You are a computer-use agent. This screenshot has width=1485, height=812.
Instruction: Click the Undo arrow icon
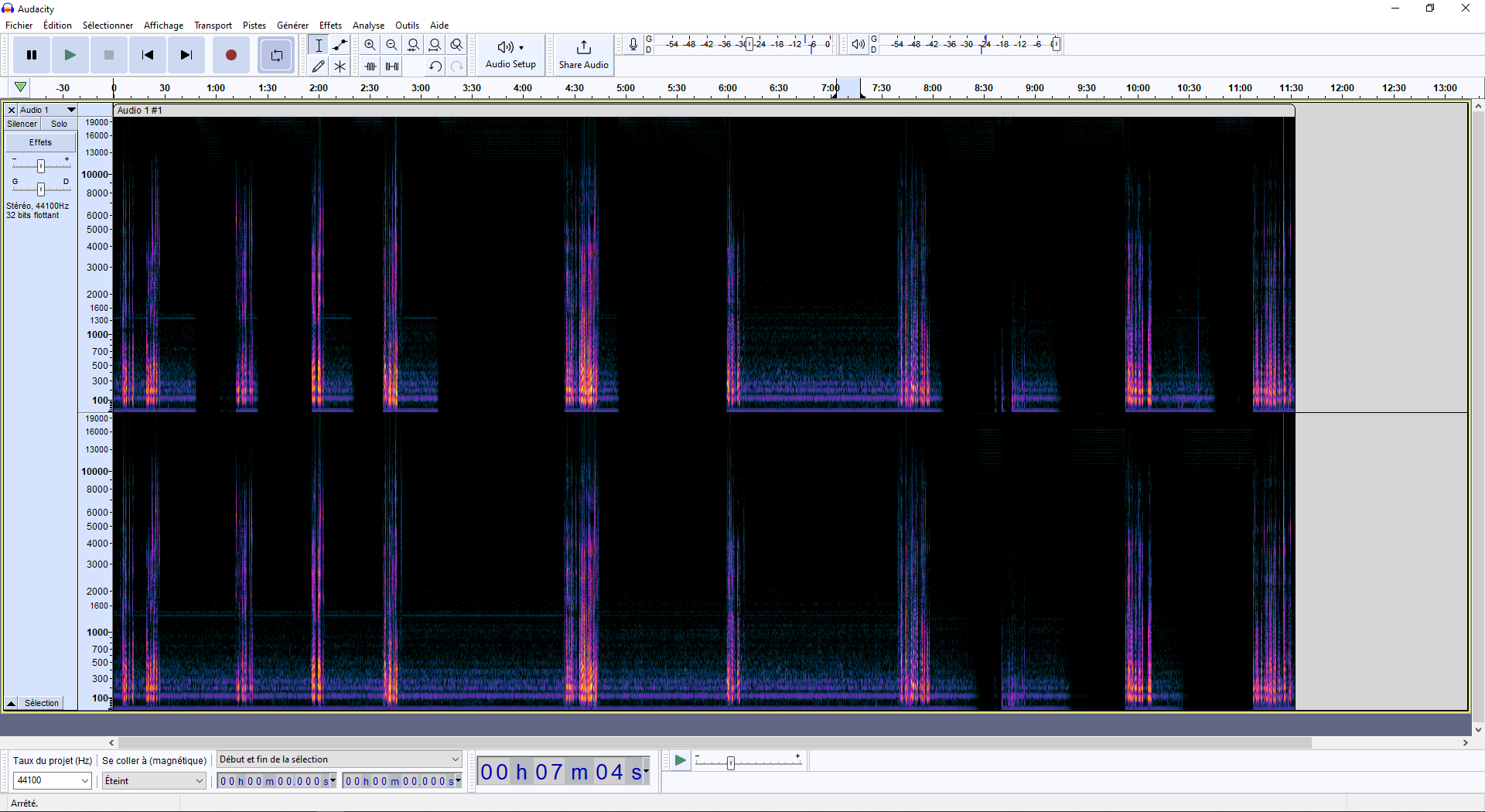tap(435, 67)
